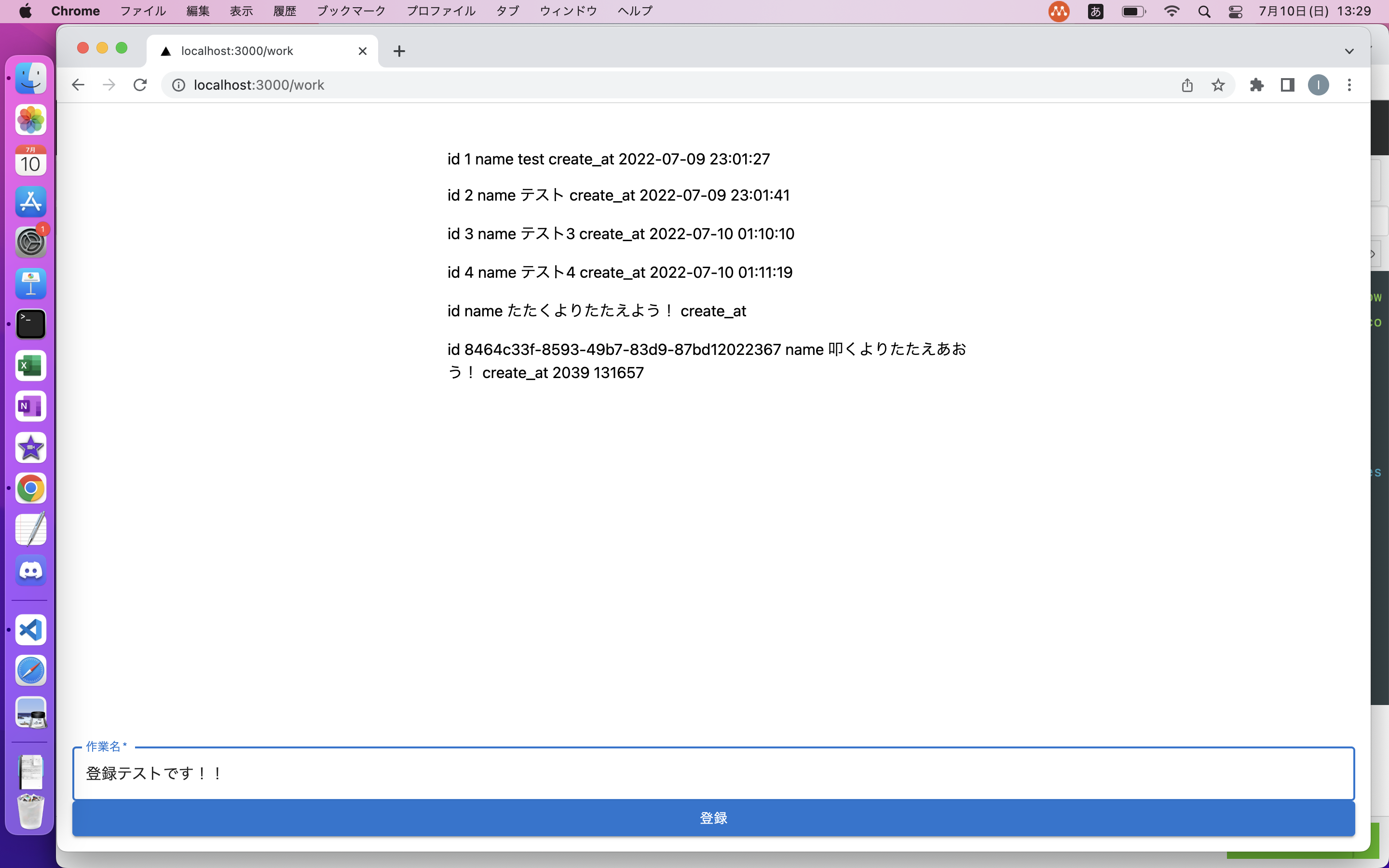1389x868 pixels.
Task: Click the share page icon
Action: (1187, 85)
